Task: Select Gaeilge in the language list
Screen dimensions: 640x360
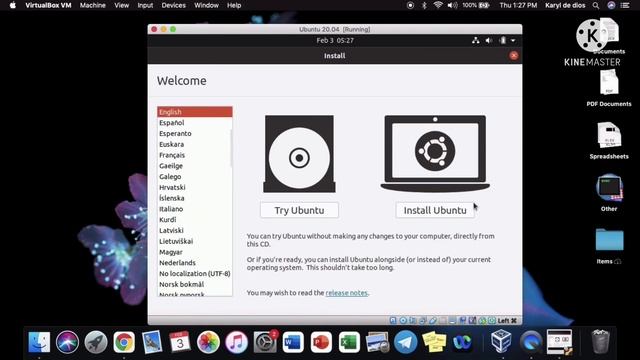Action: tap(195, 166)
